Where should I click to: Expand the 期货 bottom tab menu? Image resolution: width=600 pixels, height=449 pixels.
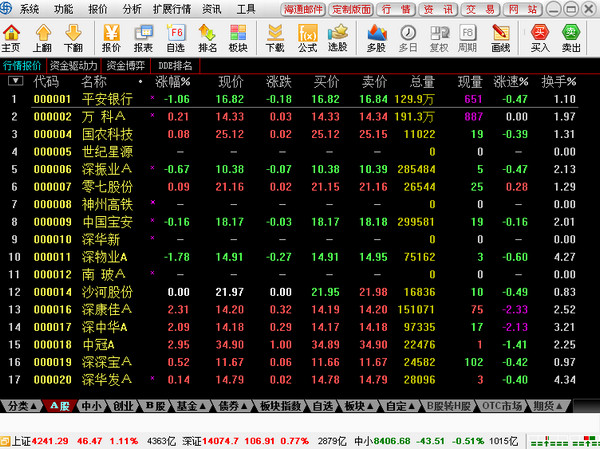(548, 406)
